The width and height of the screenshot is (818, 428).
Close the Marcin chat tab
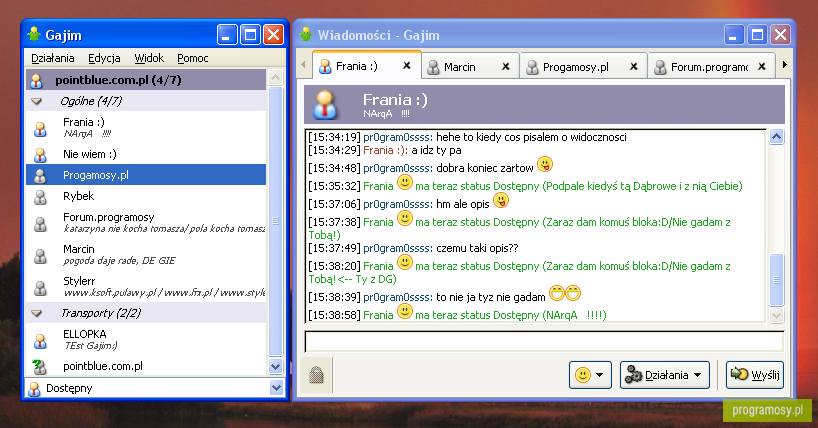(506, 66)
